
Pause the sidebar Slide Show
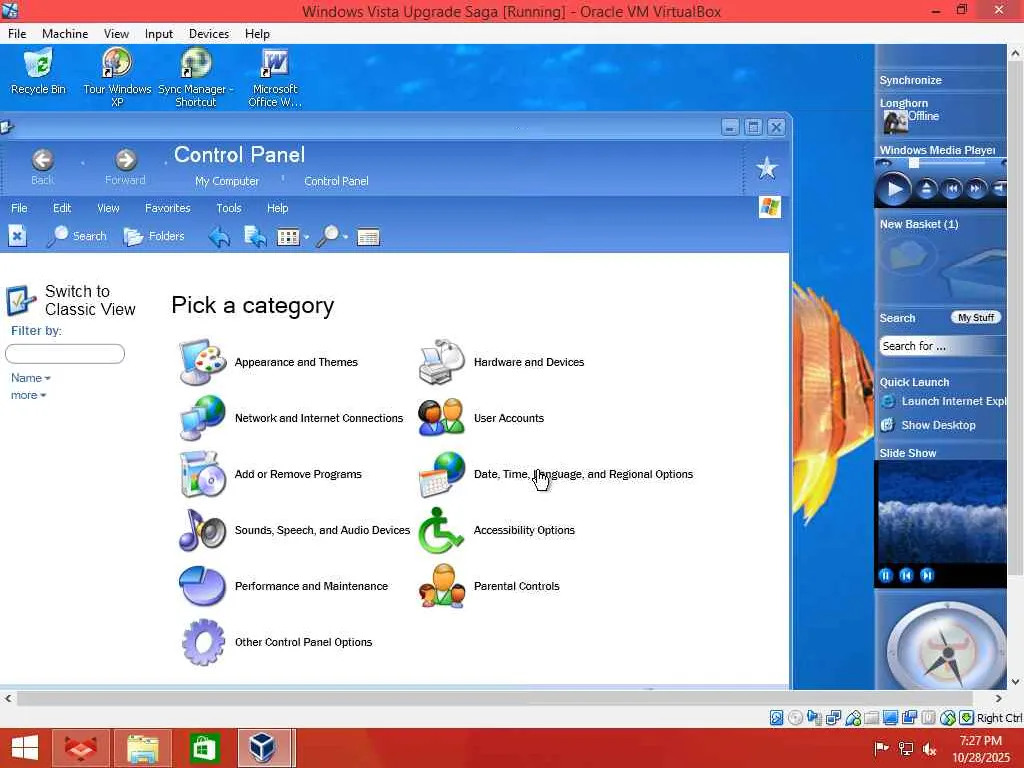886,575
